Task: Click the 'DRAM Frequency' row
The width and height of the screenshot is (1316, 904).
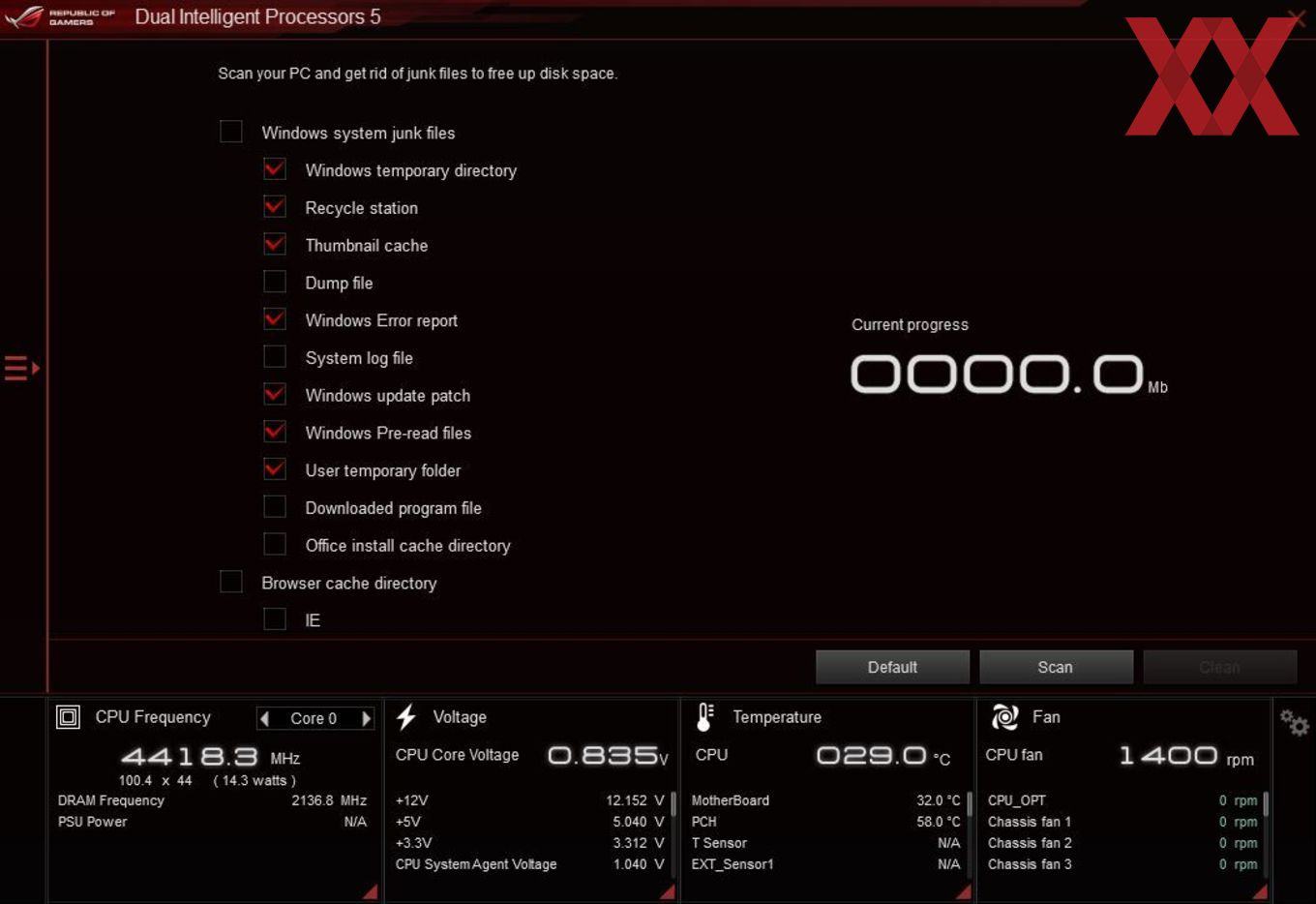Action: point(212,800)
